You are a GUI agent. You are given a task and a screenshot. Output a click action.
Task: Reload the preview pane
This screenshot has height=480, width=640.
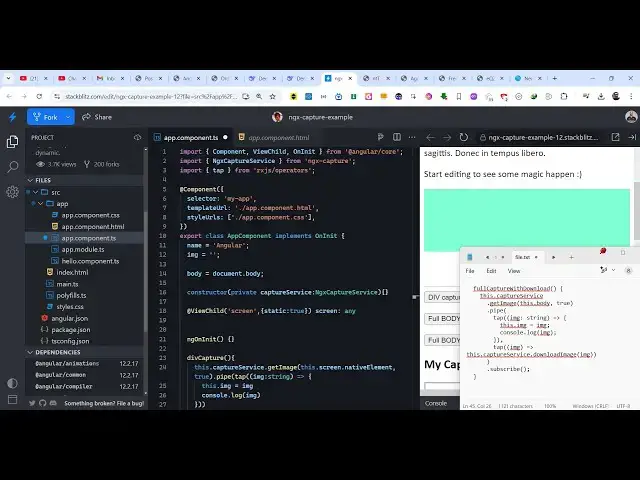[464, 138]
